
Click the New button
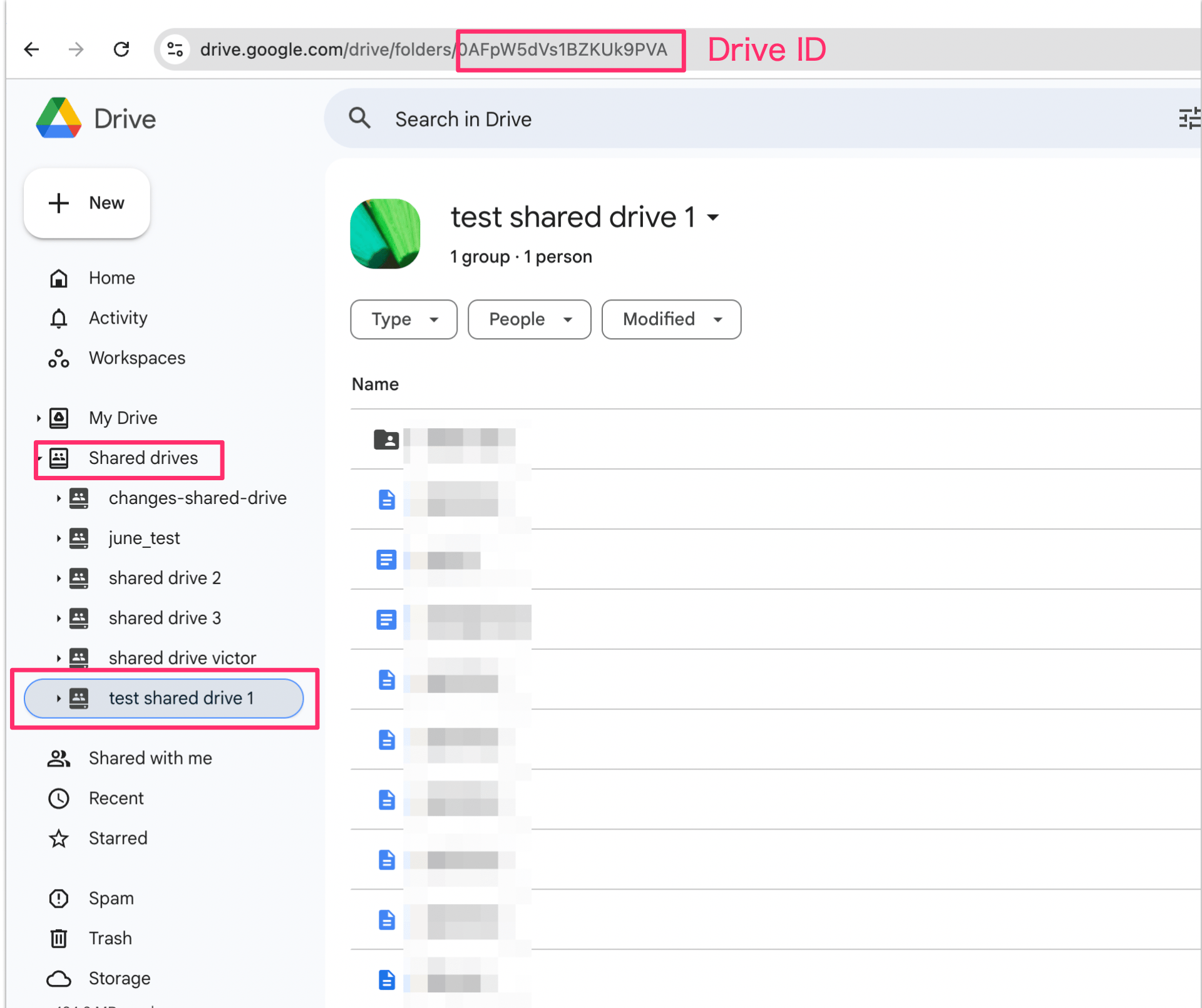point(87,203)
